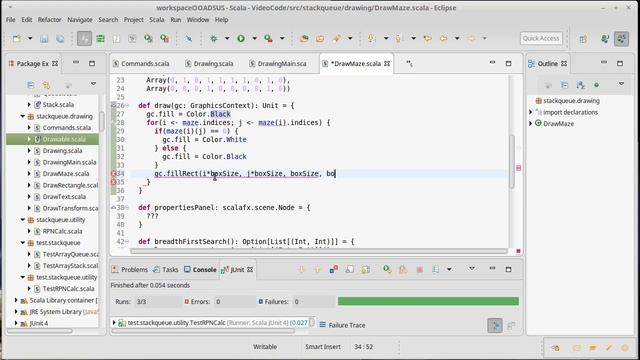Select DrawMaze.scala in Package Explorer
Image resolution: width=640 pixels, height=360 pixels.
coord(66,174)
